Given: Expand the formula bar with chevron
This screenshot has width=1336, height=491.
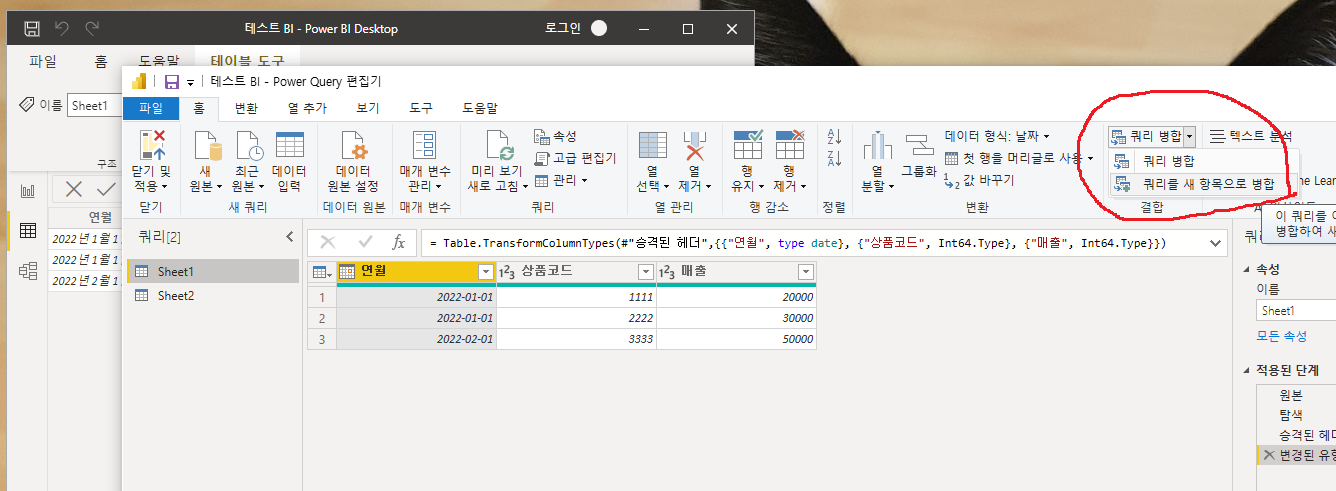Looking at the screenshot, I should coord(1216,242).
